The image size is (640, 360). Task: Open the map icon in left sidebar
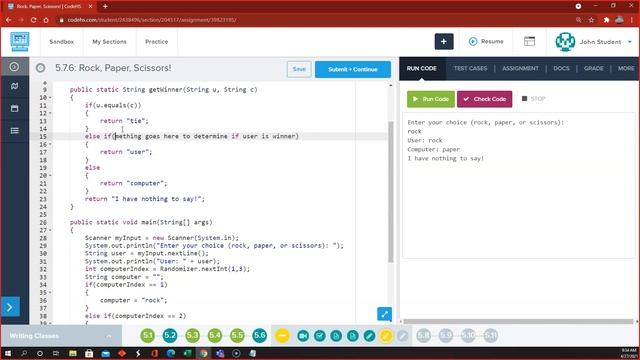tap(14, 86)
